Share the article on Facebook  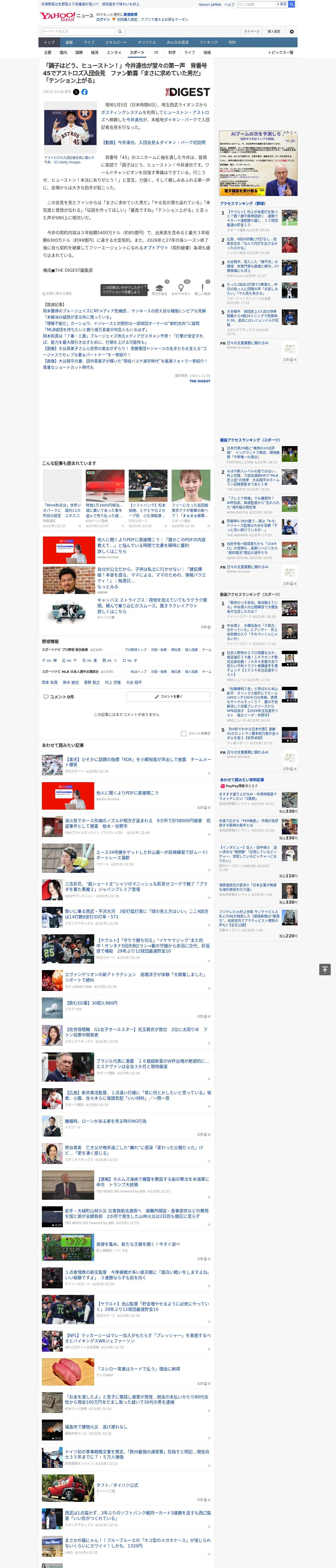click(x=85, y=92)
